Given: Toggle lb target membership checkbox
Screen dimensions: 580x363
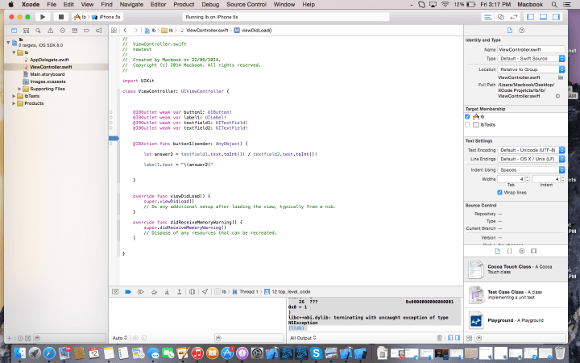Looking at the screenshot, I should click(x=468, y=117).
